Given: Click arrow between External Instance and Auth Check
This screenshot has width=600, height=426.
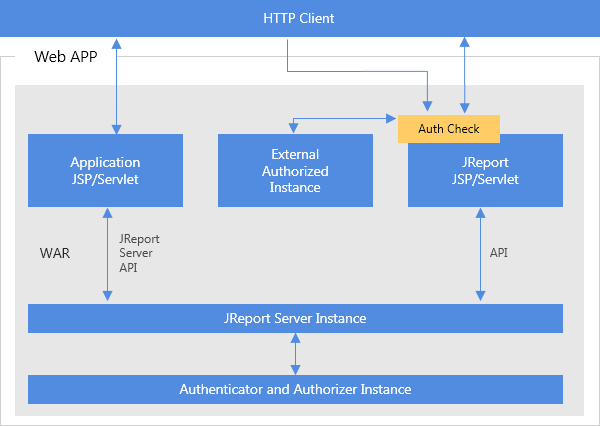Looking at the screenshot, I should coord(340,117).
